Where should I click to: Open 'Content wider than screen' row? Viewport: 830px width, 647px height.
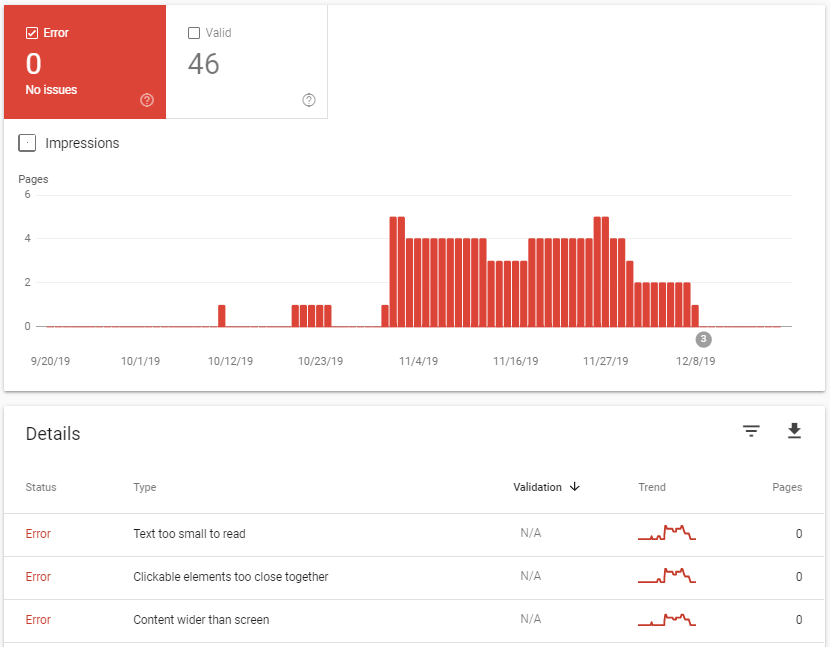tap(414, 621)
